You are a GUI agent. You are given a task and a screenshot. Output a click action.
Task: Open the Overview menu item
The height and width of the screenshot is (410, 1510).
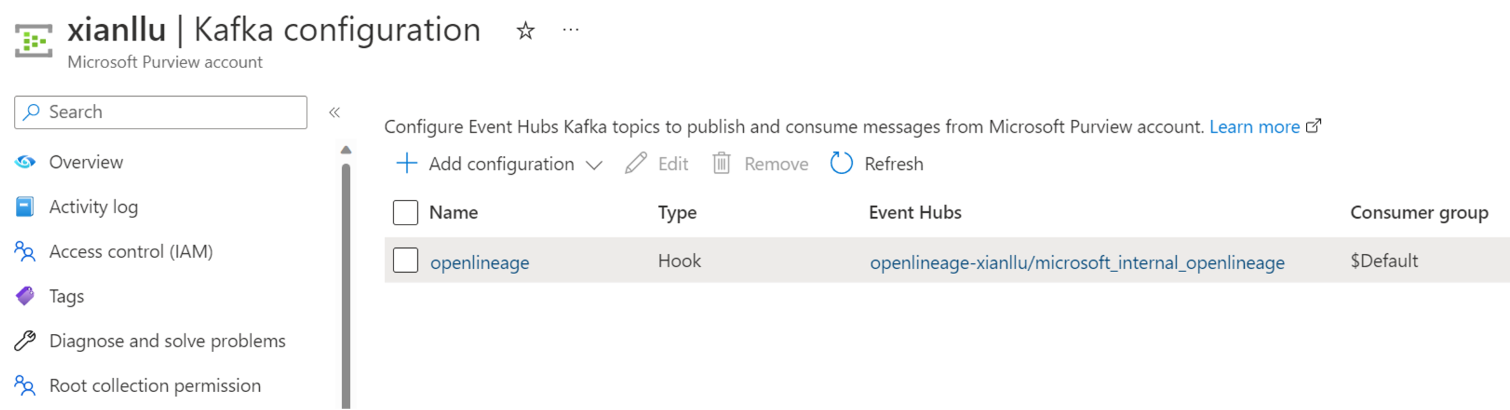click(x=86, y=162)
